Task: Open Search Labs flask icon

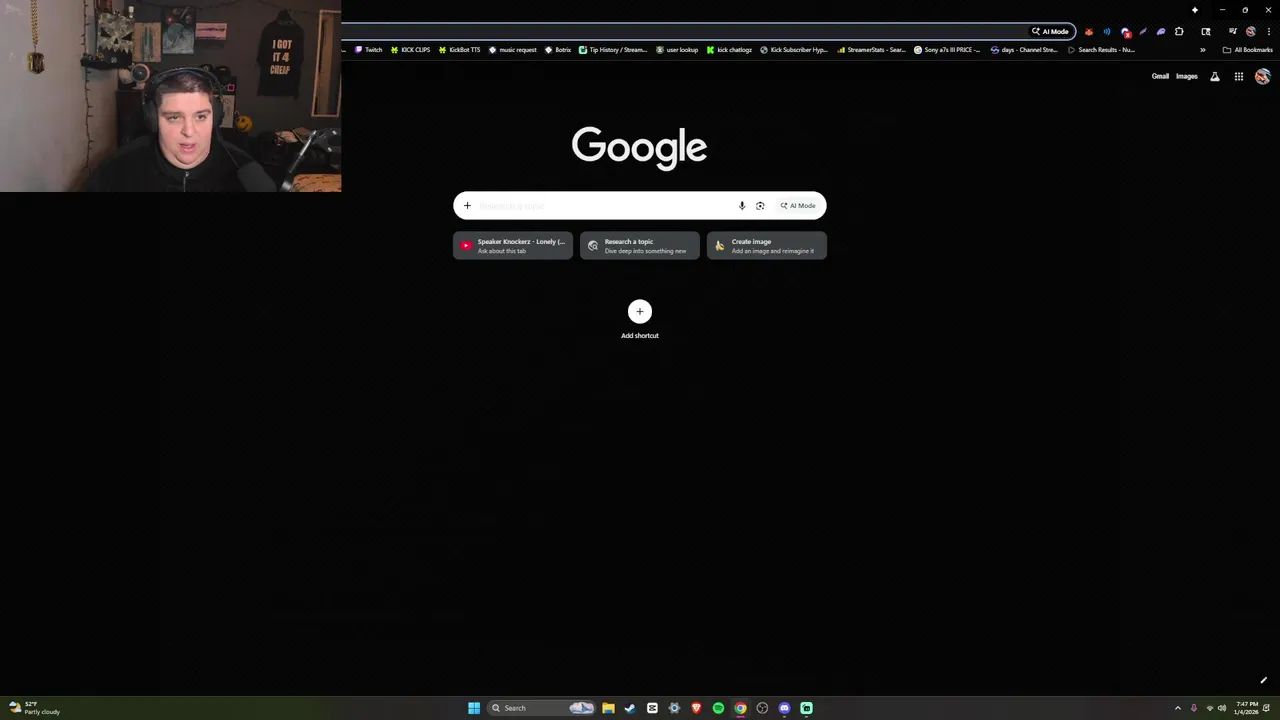Action: tap(1215, 77)
